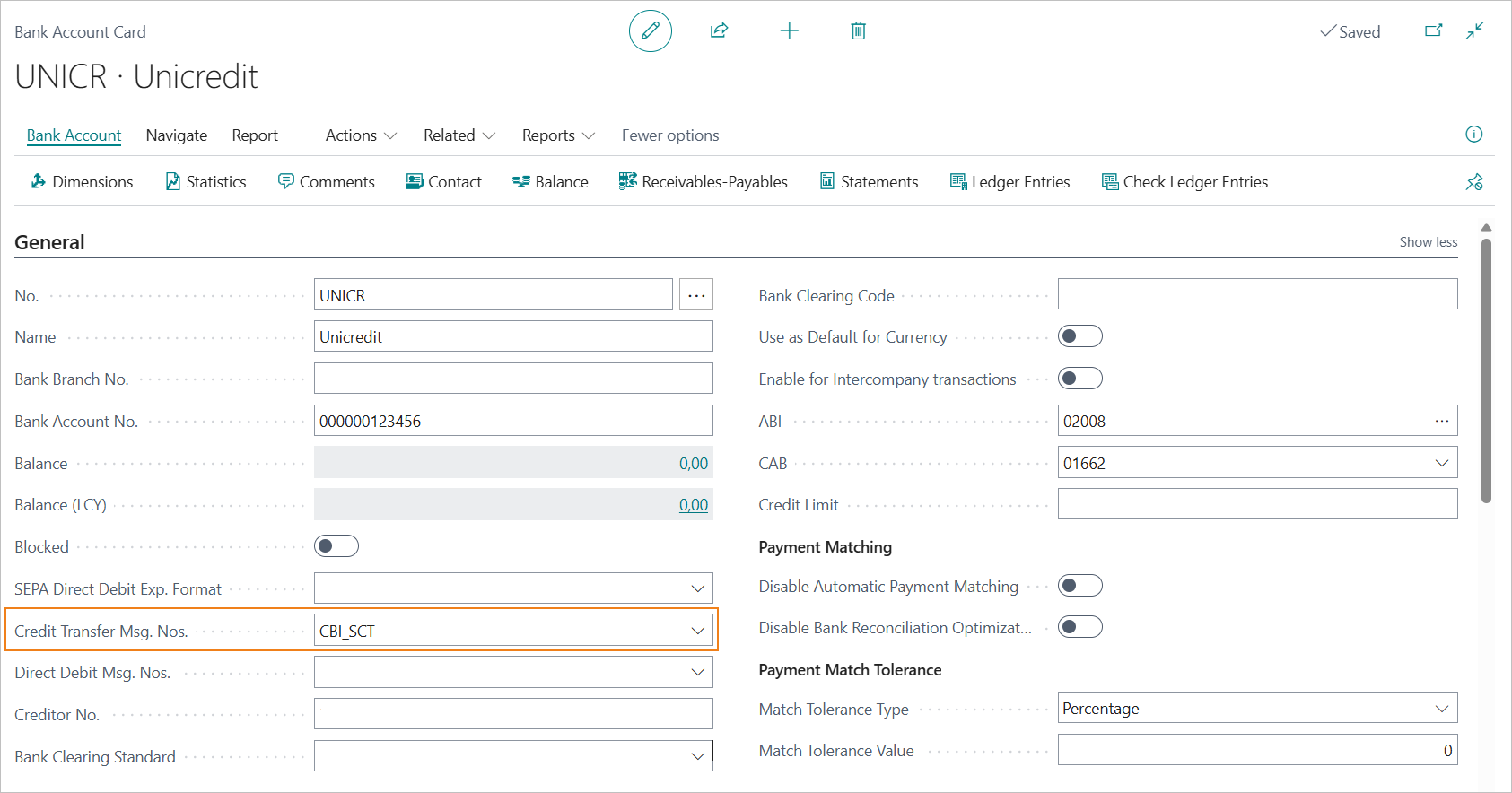This screenshot has height=793, width=1512.
Task: Open Ledger Entries action
Action: (x=1009, y=182)
